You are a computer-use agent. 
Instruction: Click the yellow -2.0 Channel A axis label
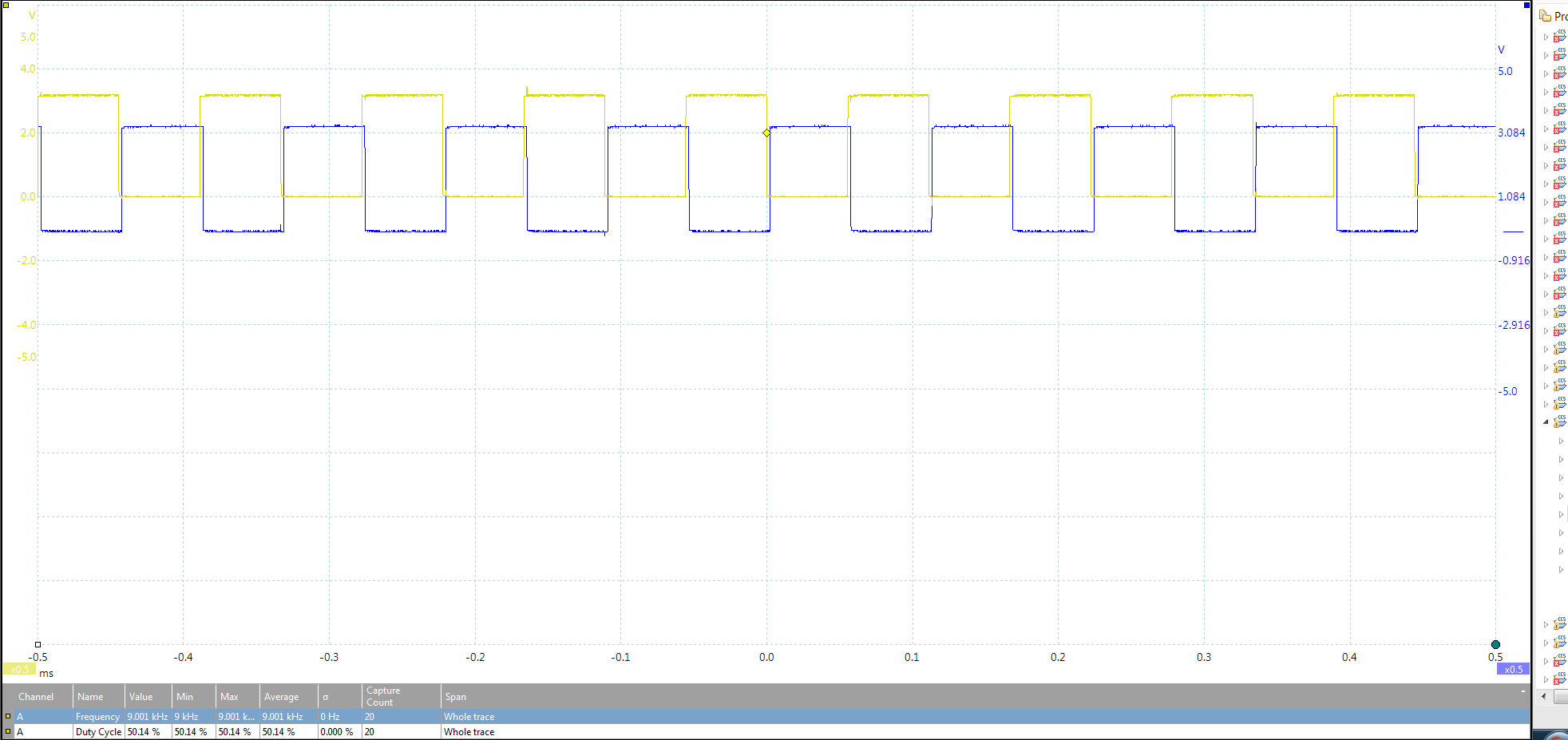tap(26, 260)
